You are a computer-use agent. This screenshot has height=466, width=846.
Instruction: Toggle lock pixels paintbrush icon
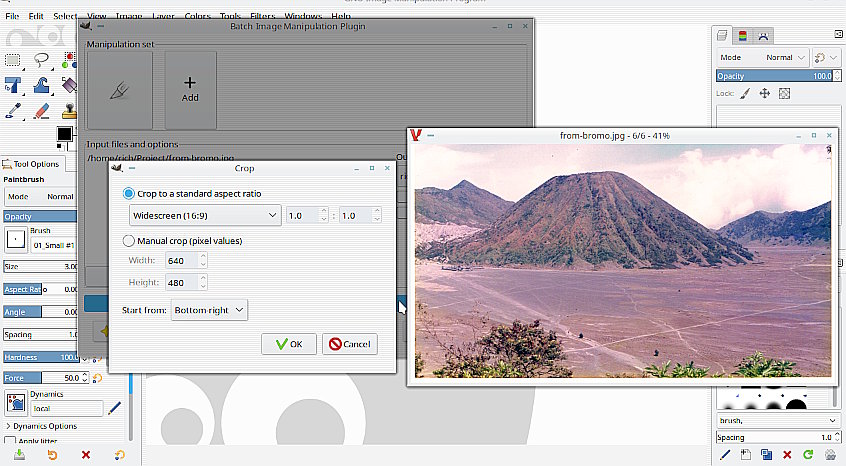click(745, 93)
